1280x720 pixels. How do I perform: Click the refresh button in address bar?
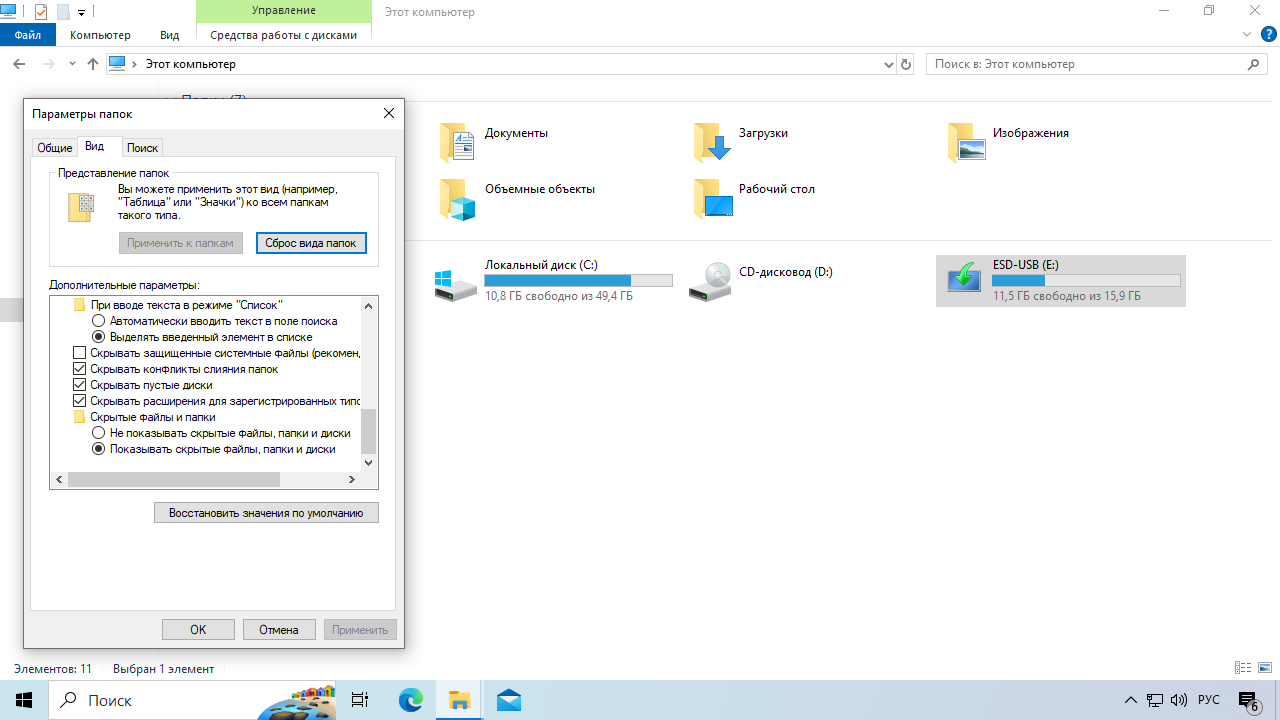click(x=906, y=64)
